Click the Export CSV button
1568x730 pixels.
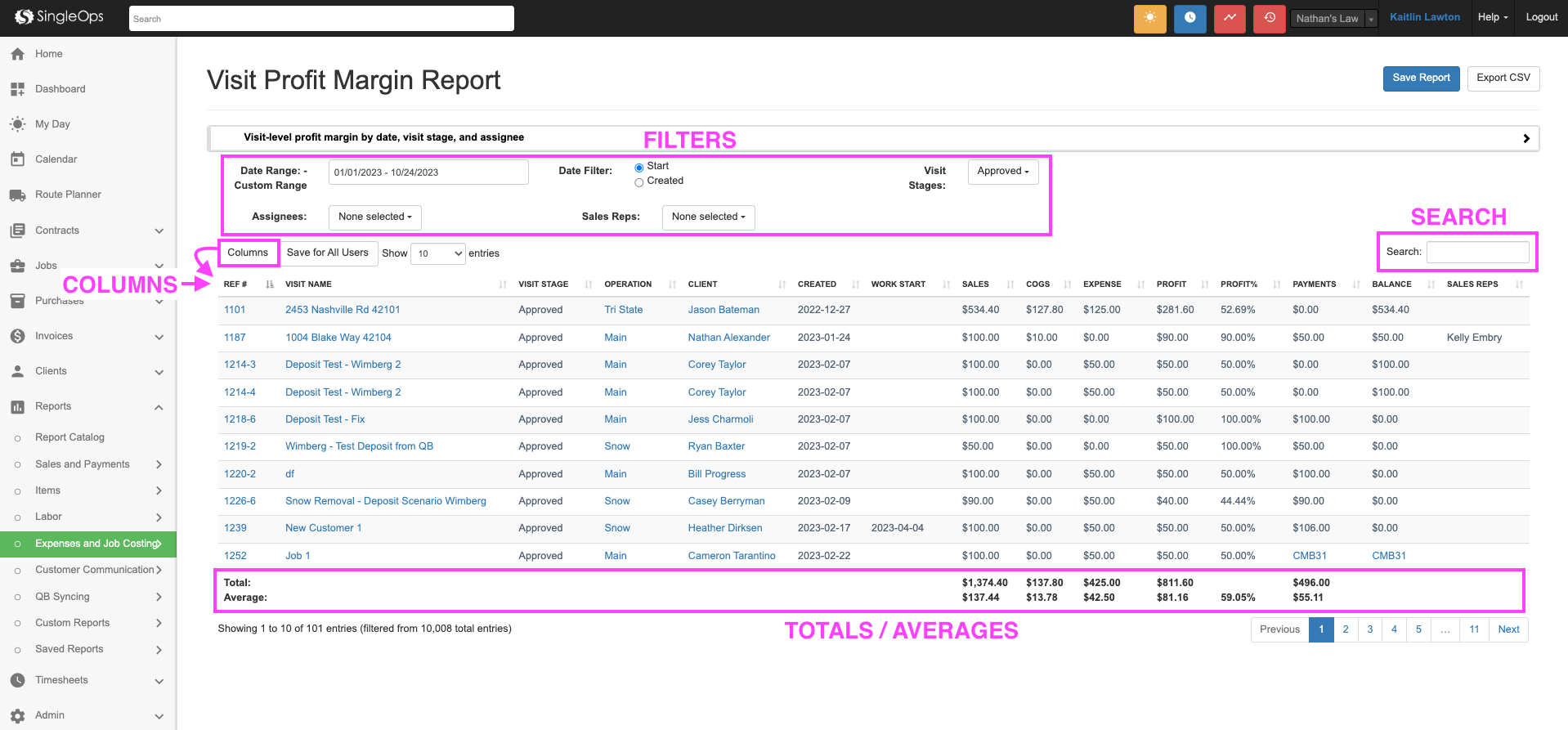pyautogui.click(x=1503, y=78)
